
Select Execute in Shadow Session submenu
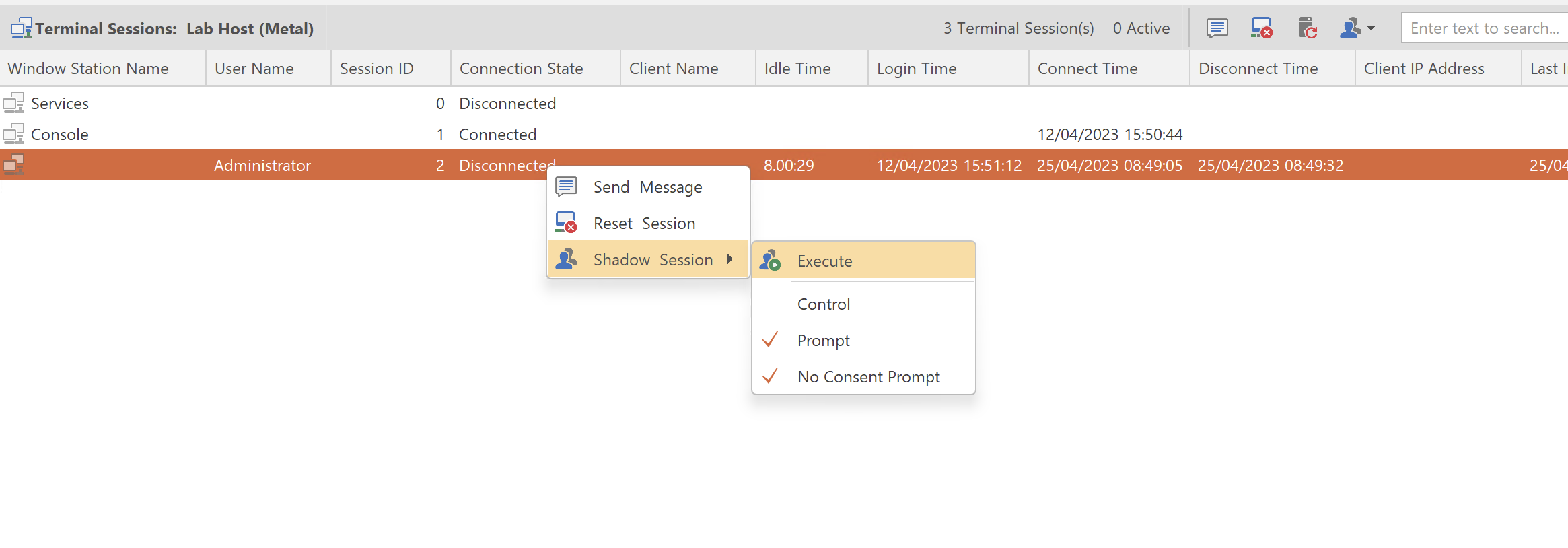[825, 261]
